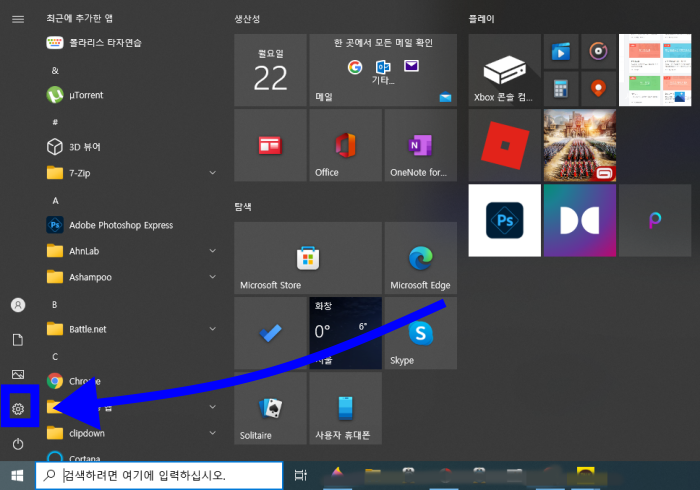Screen dimensions: 700x490
Task: Open the Movies & TV small tile
Action: (x=561, y=51)
